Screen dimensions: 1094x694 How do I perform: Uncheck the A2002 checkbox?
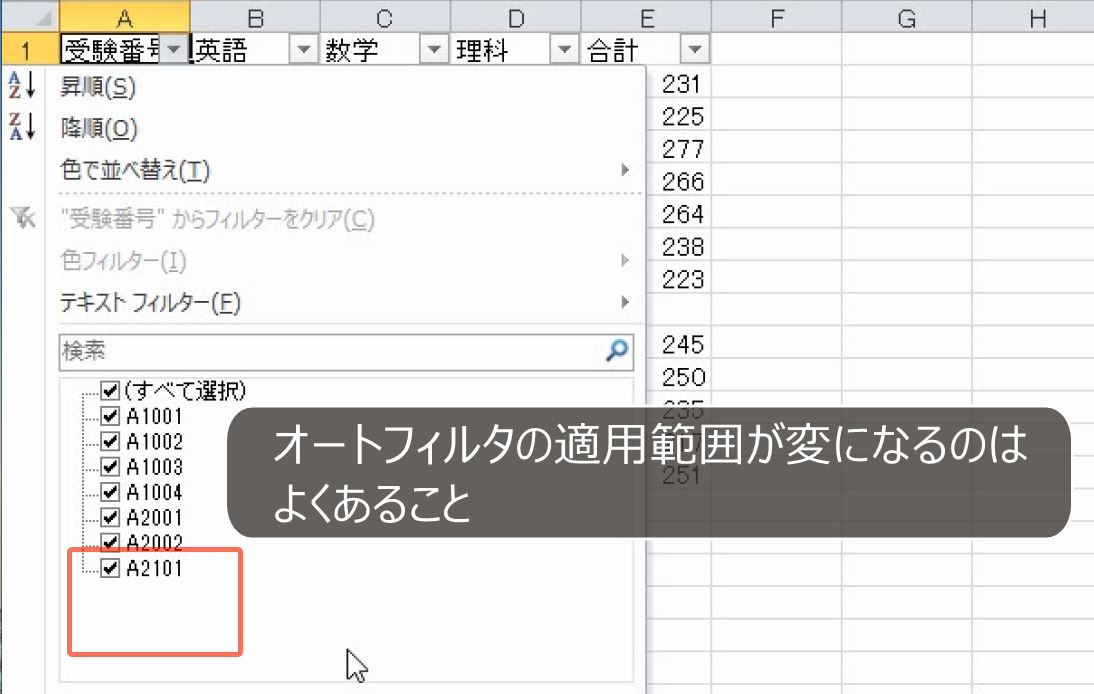tap(110, 542)
